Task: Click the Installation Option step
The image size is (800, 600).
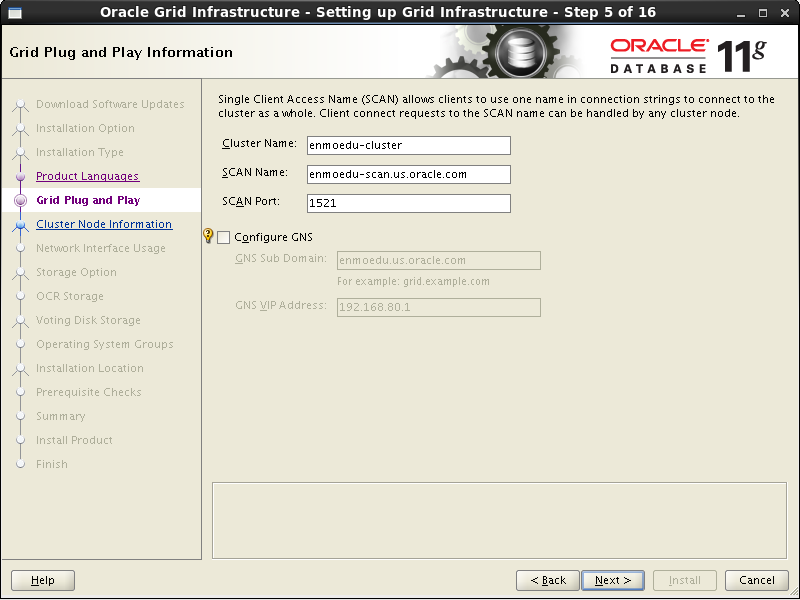Action: click(85, 128)
